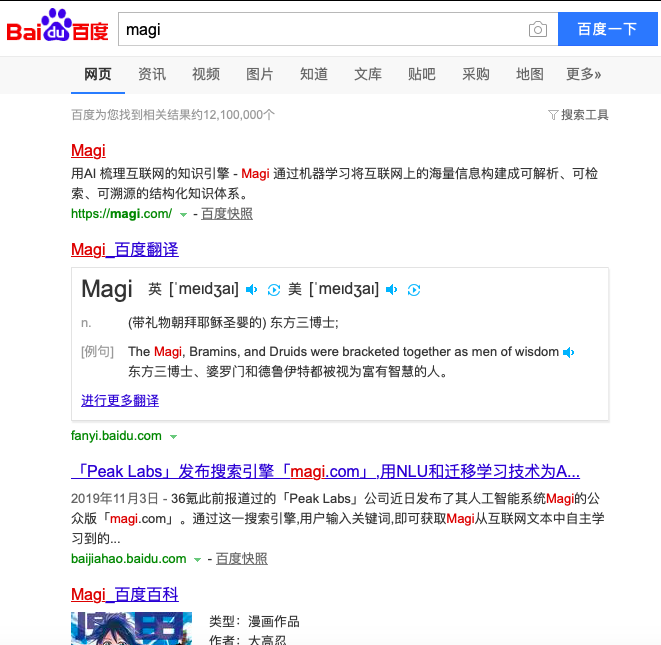This screenshot has width=661, height=645.
Task: Open 搜索工具 filter
Action: click(x=578, y=115)
